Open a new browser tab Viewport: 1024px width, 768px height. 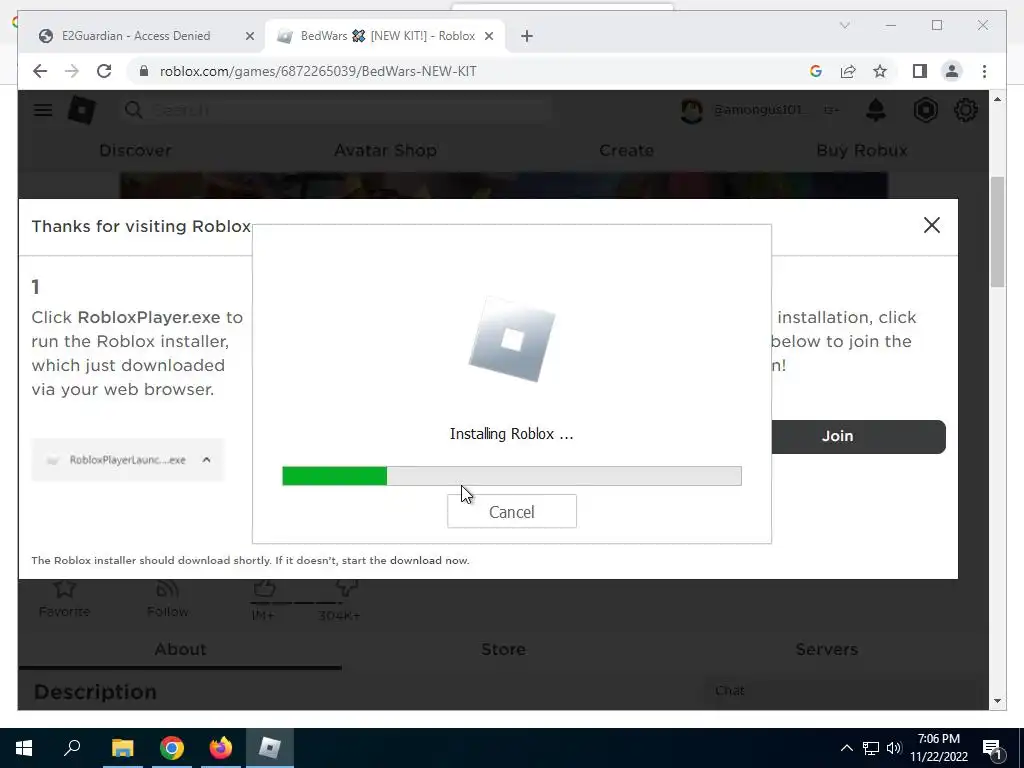click(527, 36)
